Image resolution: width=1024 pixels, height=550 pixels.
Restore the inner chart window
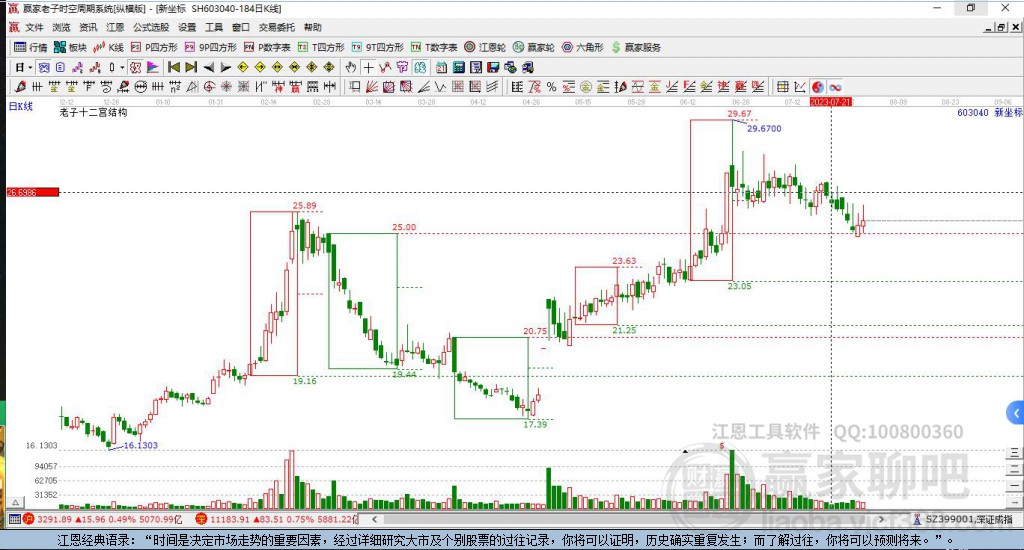pos(1002,27)
